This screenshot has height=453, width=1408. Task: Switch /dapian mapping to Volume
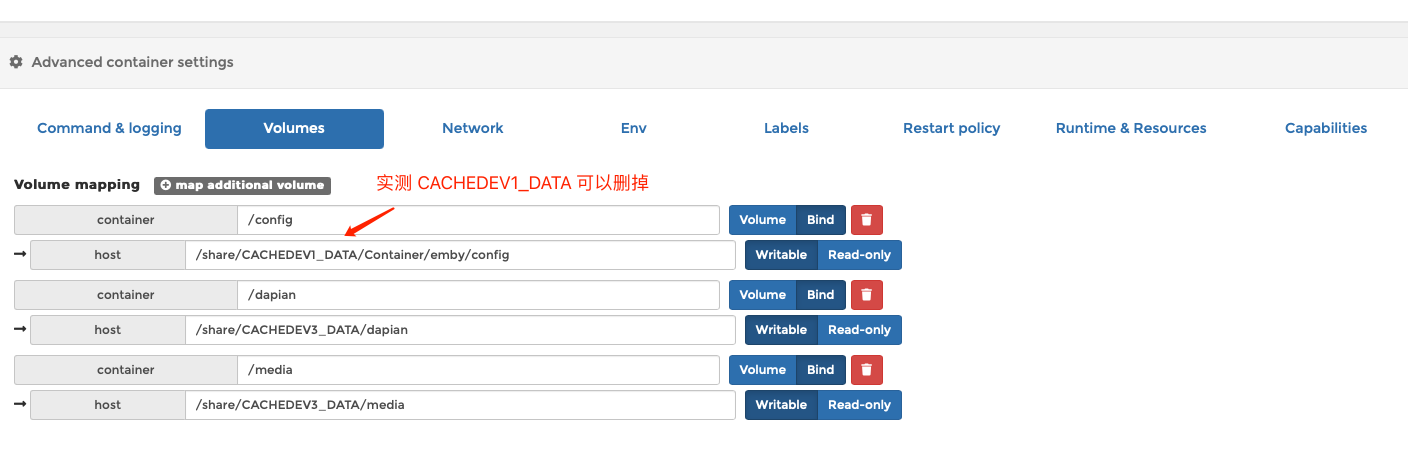[x=762, y=295]
